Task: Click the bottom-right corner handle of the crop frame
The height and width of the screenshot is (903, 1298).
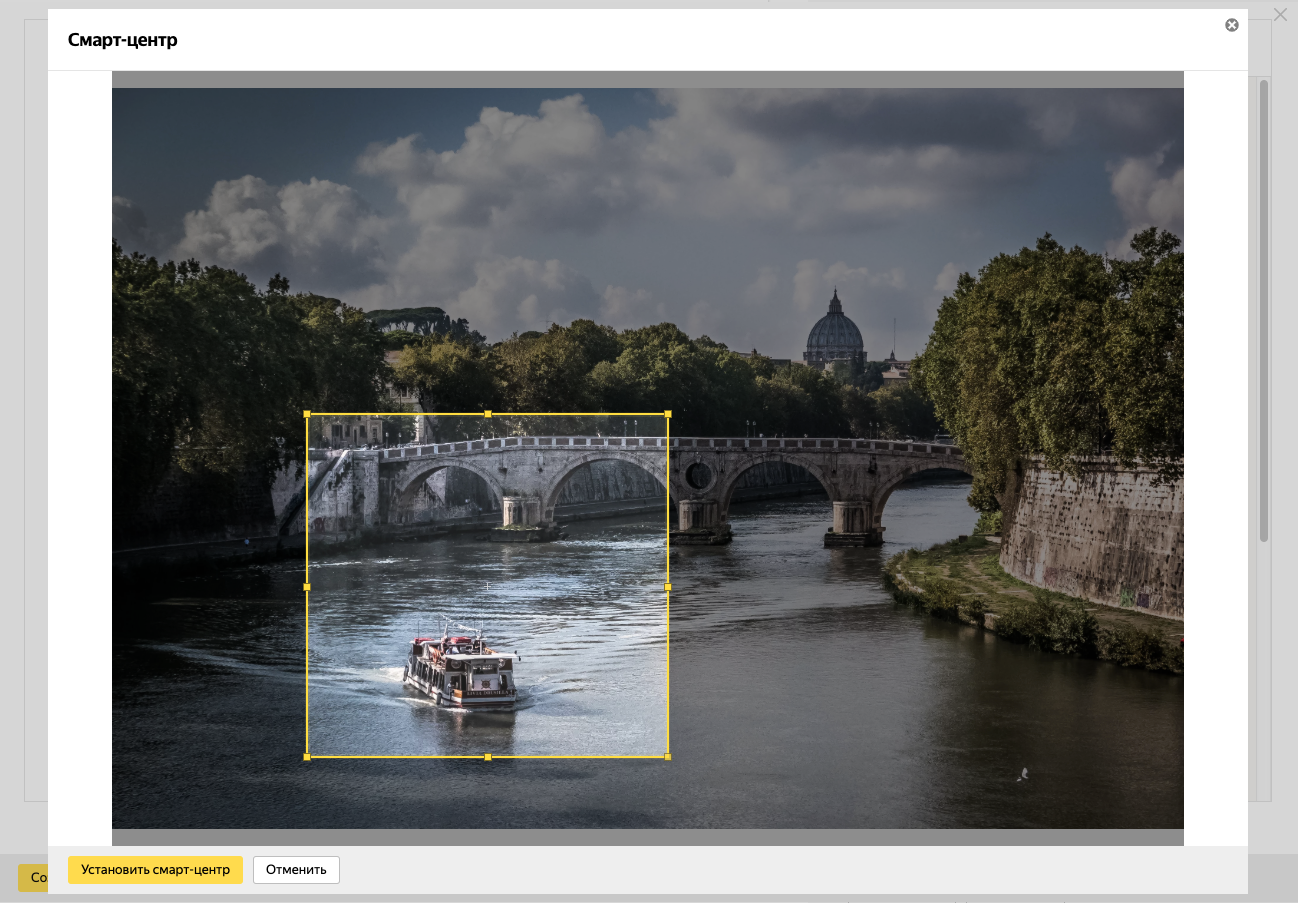Action: point(668,757)
